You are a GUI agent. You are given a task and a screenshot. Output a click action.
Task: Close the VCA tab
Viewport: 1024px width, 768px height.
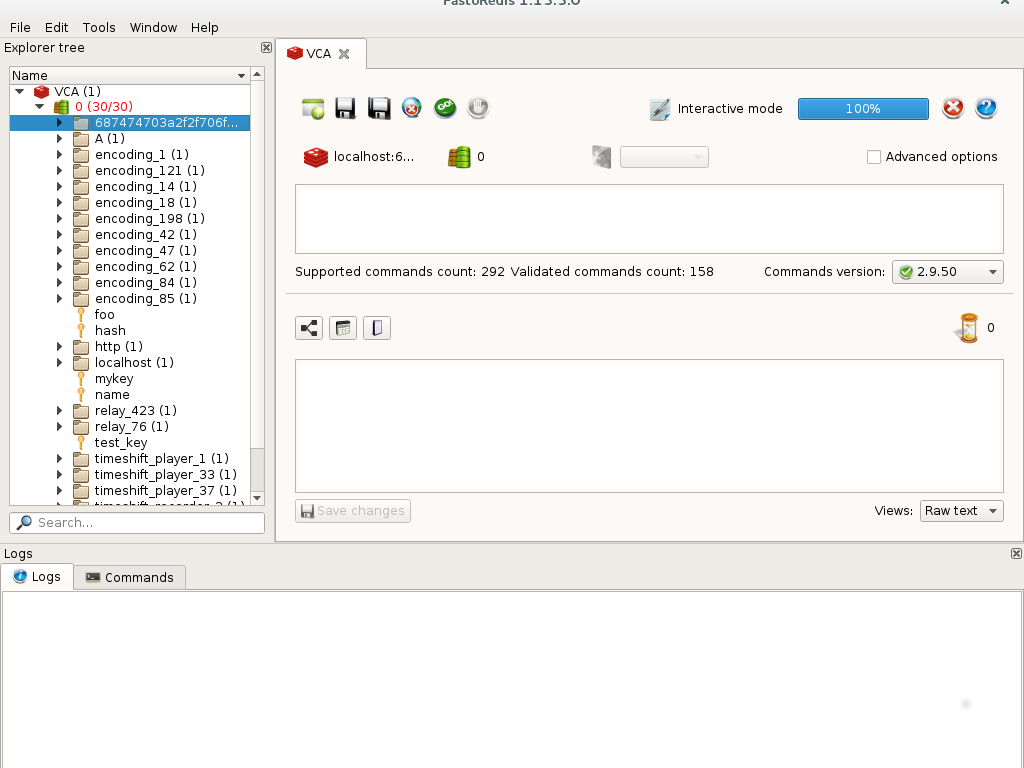pos(344,54)
